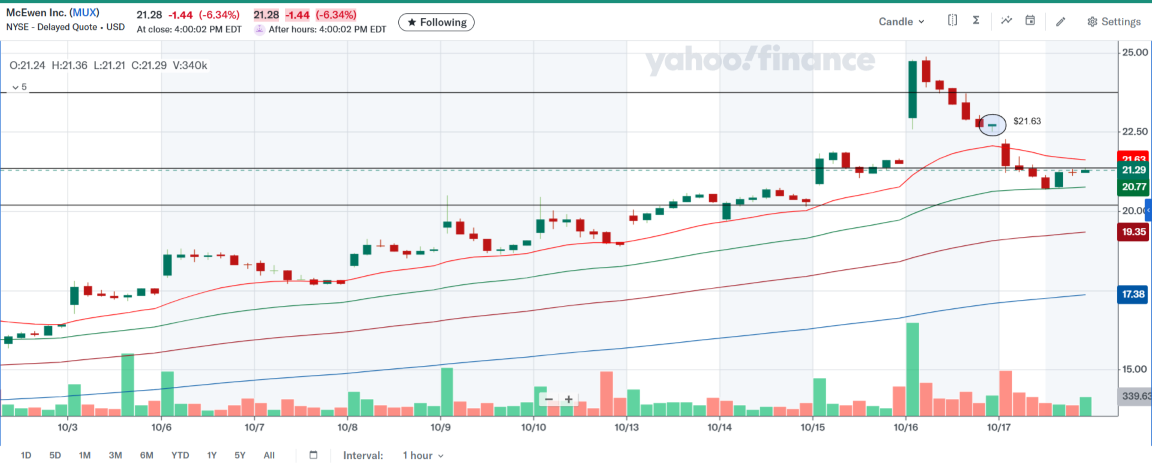Select the 1D range

click(26, 456)
